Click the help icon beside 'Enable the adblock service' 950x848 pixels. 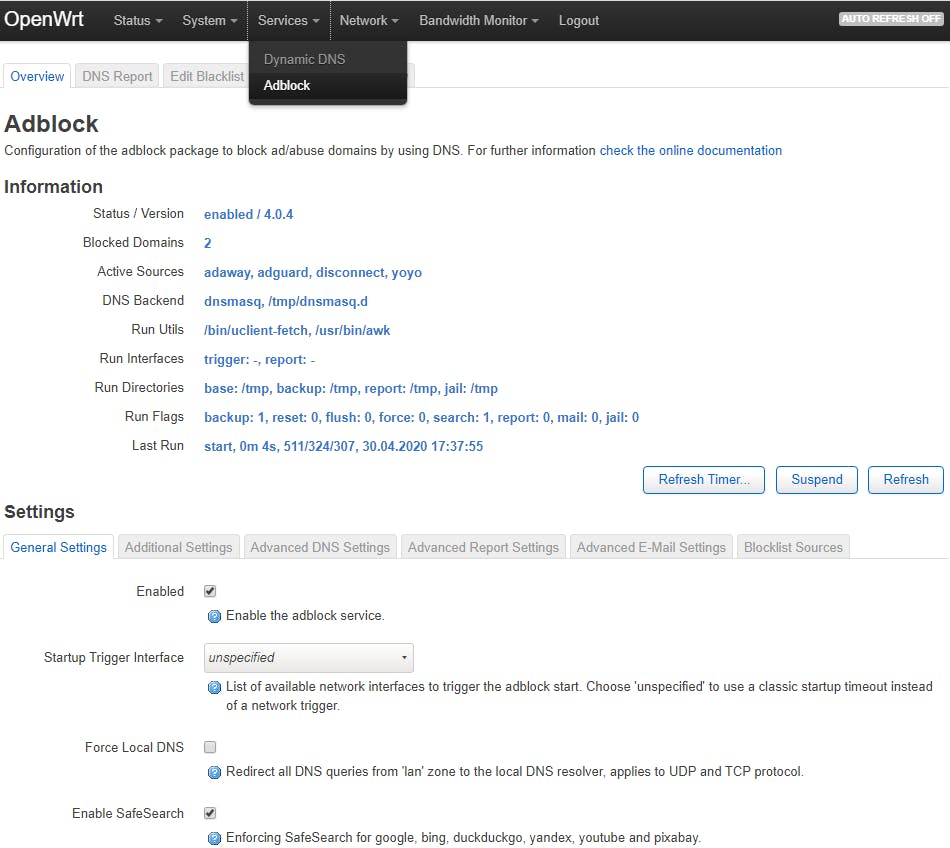pos(214,617)
